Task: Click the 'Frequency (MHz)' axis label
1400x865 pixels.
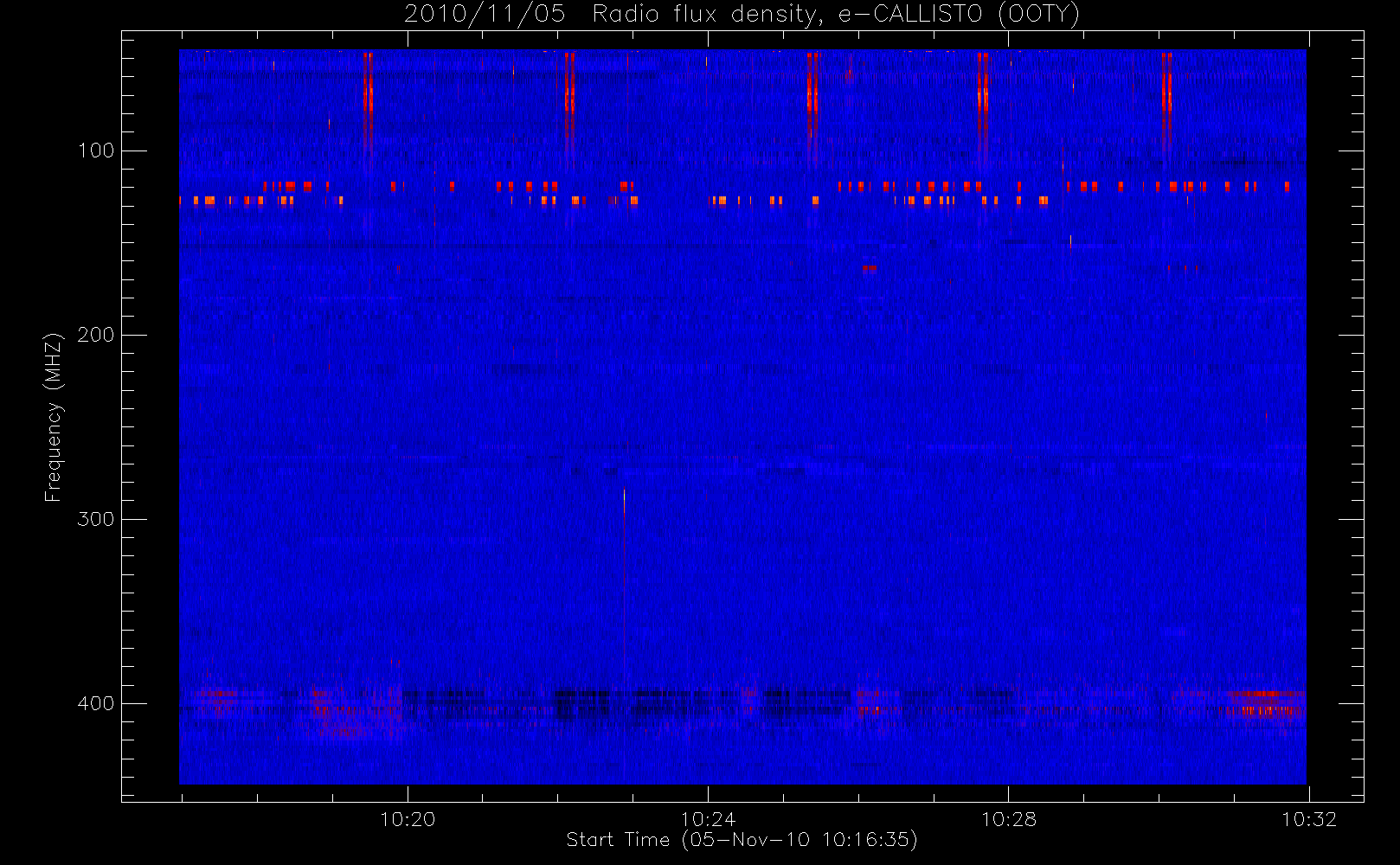Action: (x=54, y=417)
